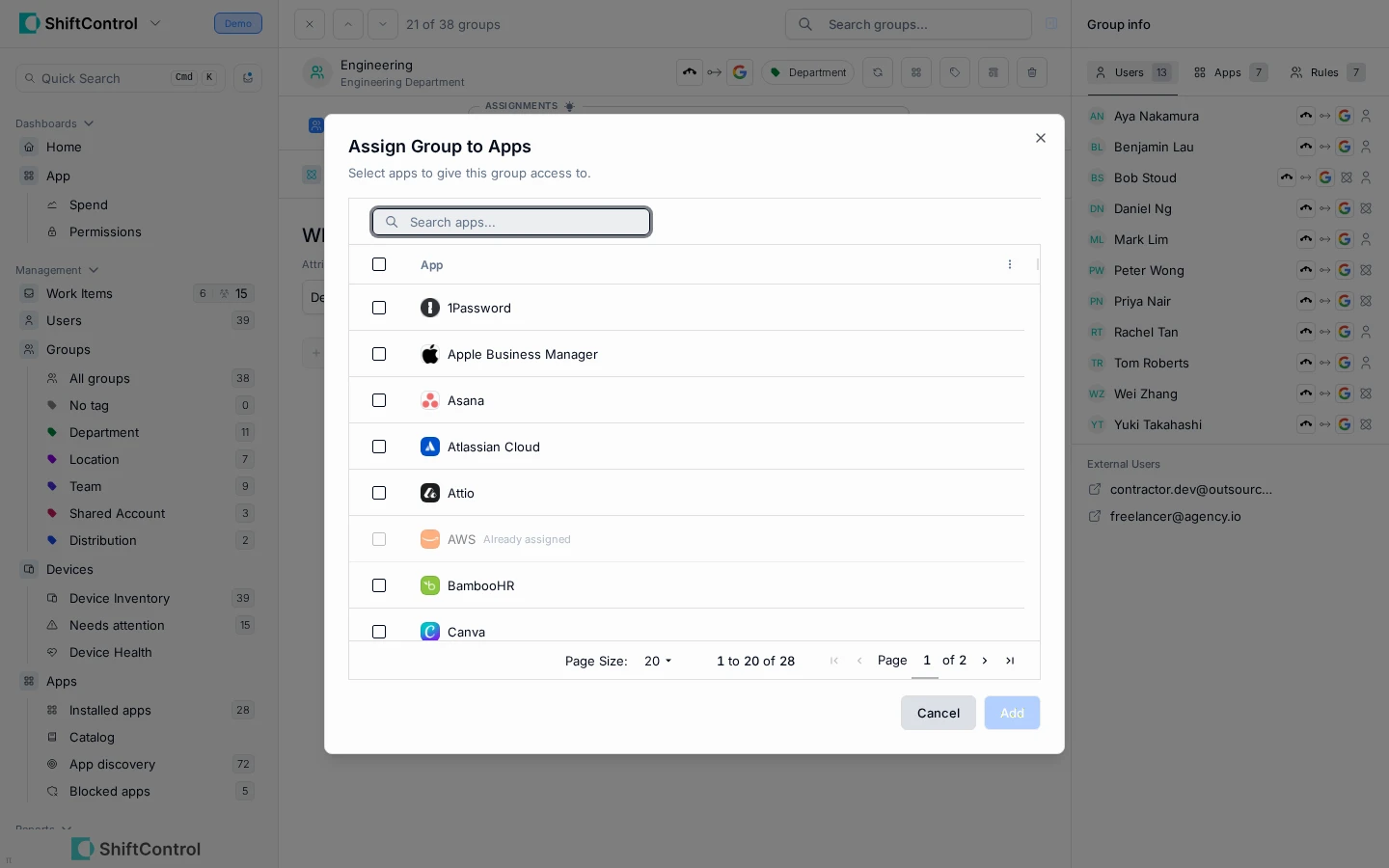Collapse the Management section
This screenshot has width=1389, height=868.
(57, 270)
